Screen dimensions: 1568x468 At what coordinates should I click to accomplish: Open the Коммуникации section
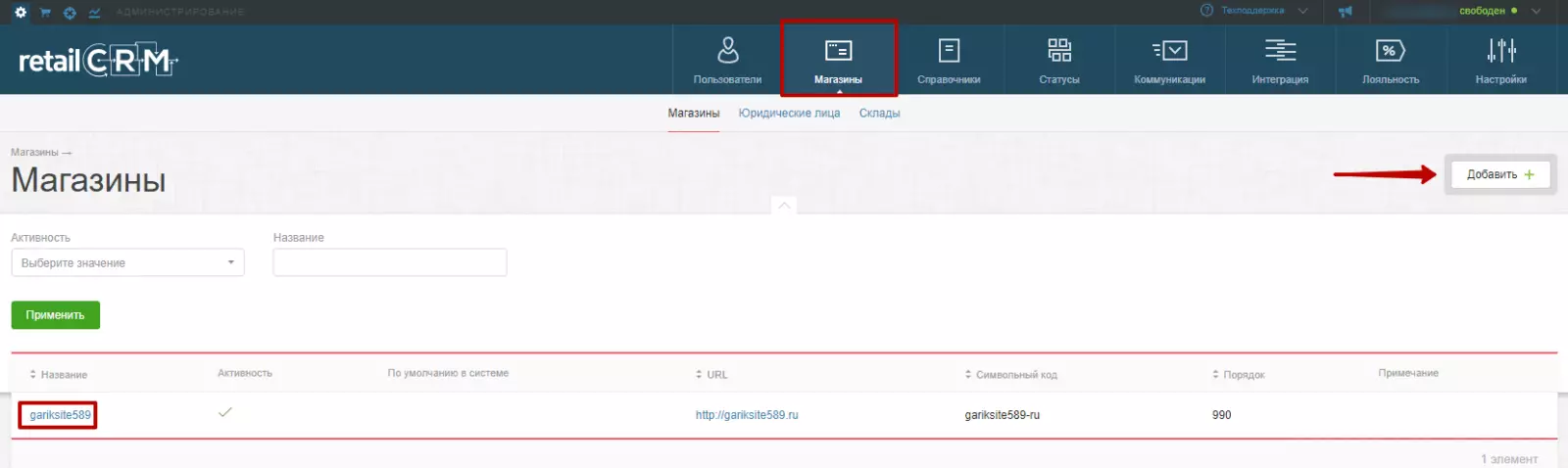(1169, 60)
